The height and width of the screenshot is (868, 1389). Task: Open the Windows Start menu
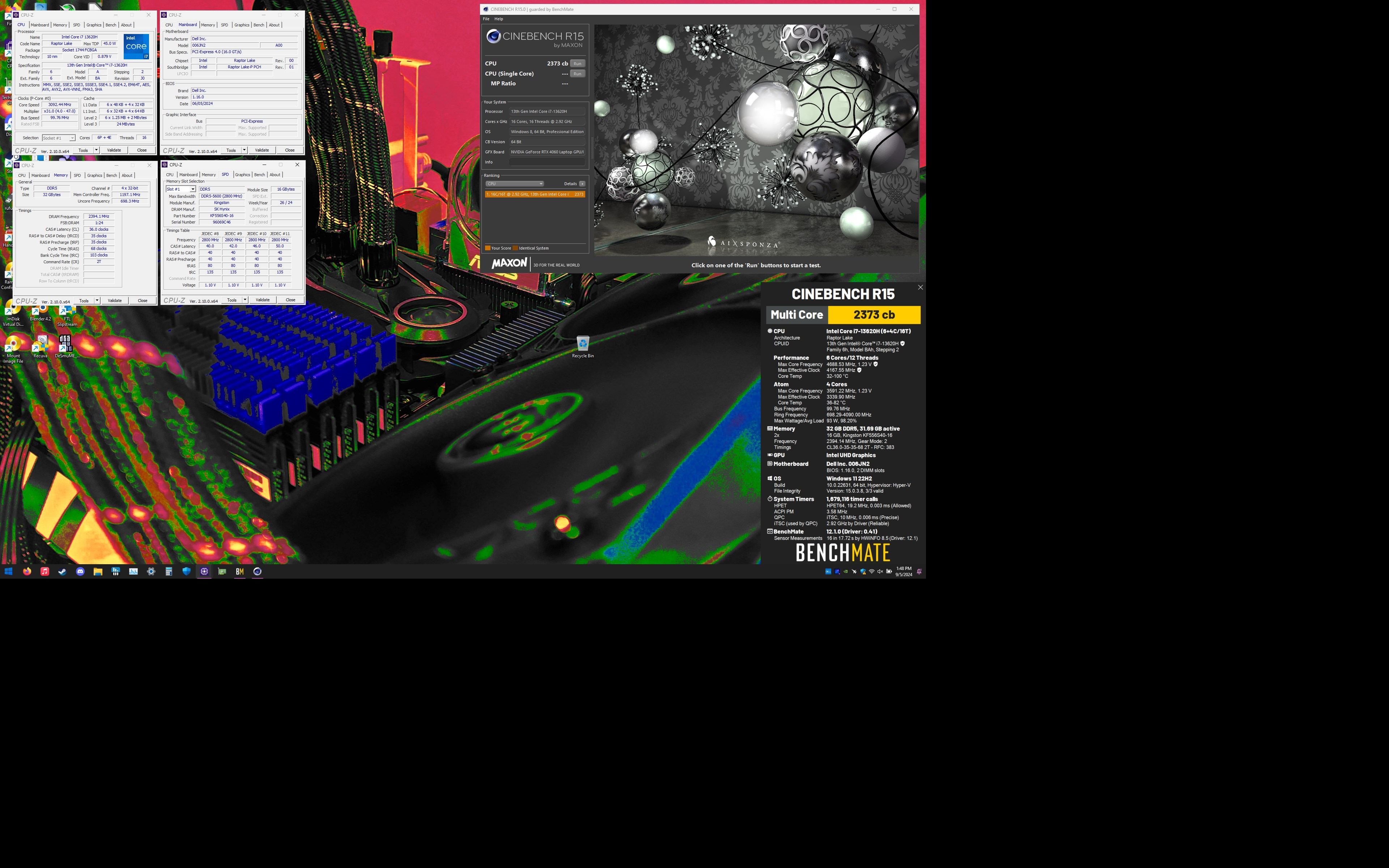click(x=9, y=571)
